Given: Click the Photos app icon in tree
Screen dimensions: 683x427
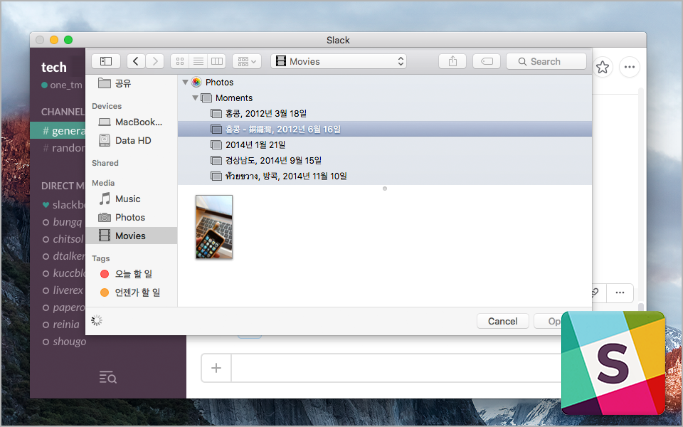Looking at the screenshot, I should pyautogui.click(x=196, y=82).
